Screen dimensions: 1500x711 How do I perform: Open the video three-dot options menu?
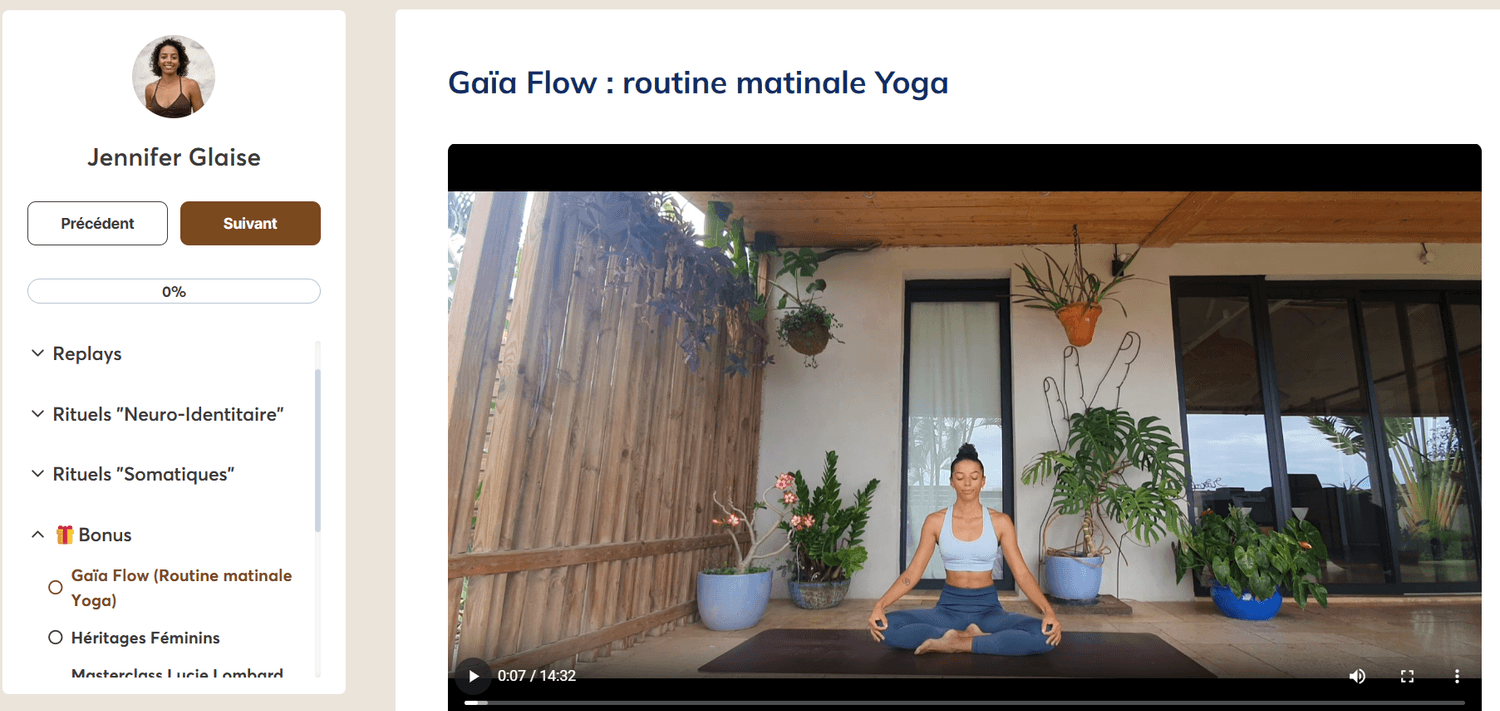point(1457,676)
